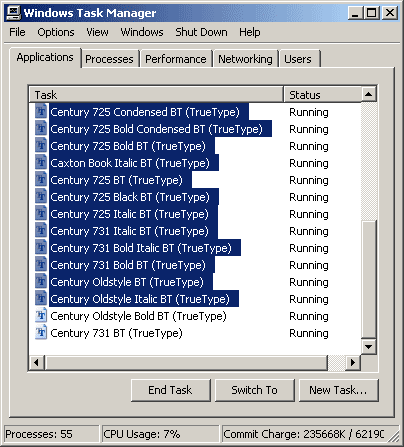
Task: Click the Century 731 BT font icon
Action: (x=41, y=332)
